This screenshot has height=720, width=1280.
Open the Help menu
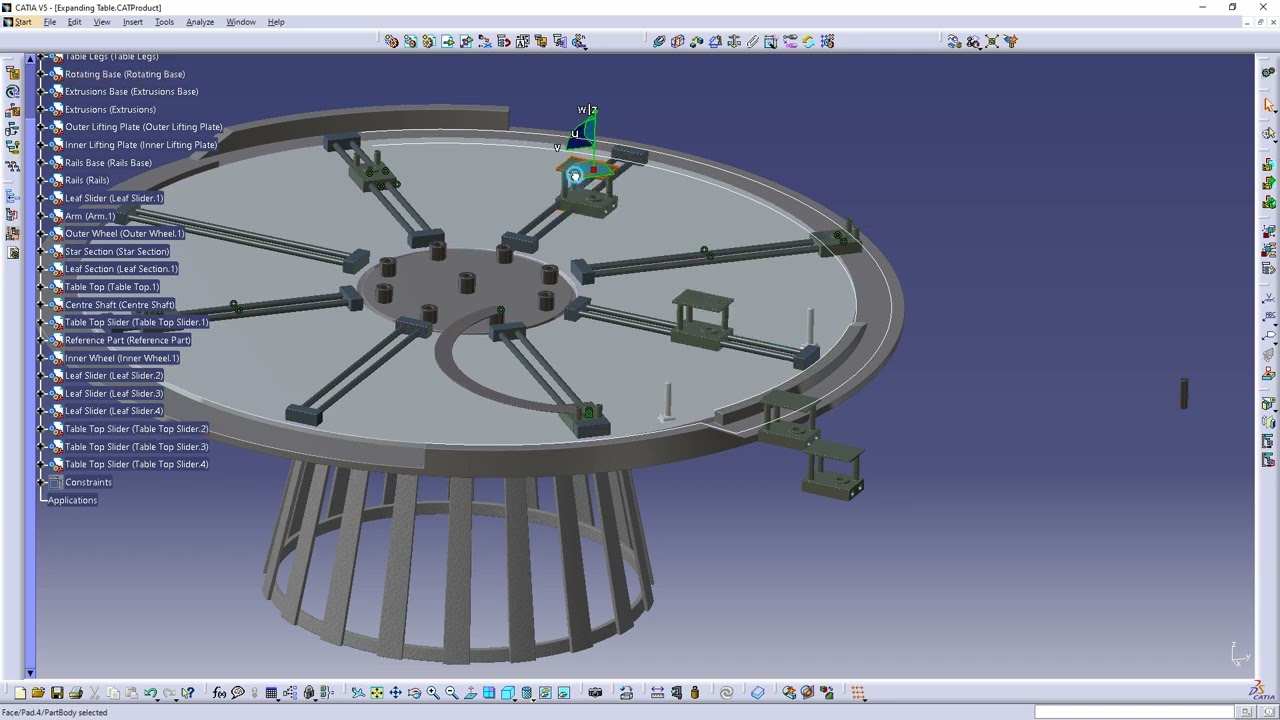[276, 22]
